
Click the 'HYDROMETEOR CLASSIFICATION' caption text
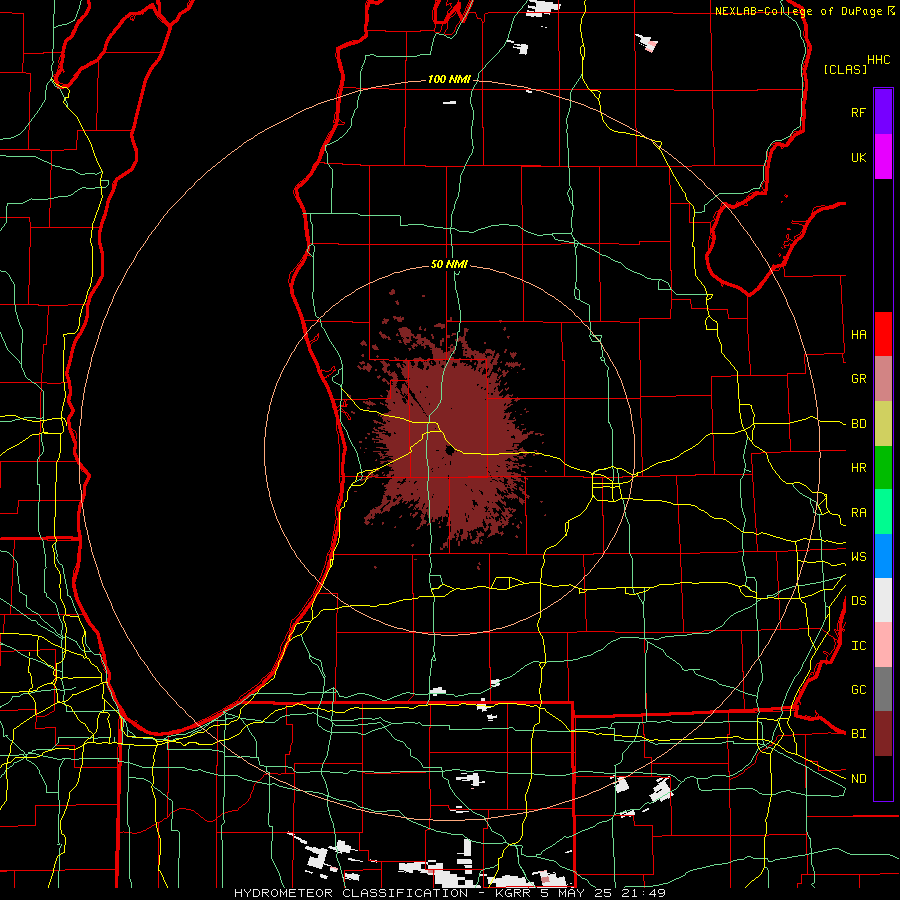coord(351,893)
